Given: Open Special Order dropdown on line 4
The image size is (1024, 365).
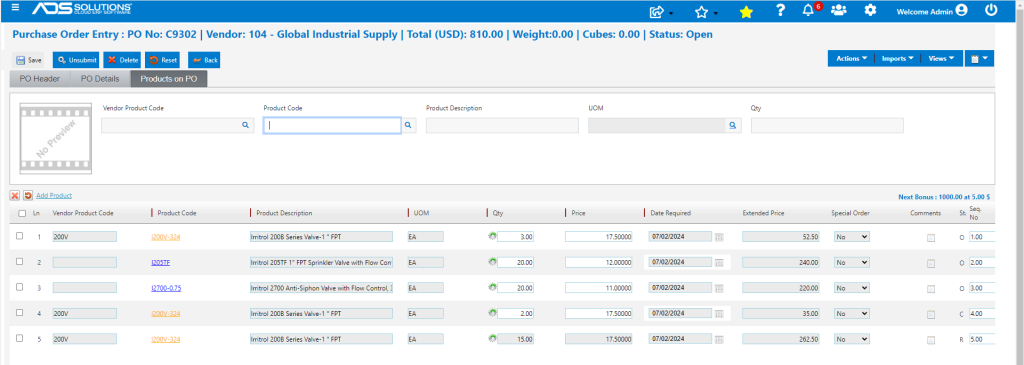Looking at the screenshot, I should (852, 313).
